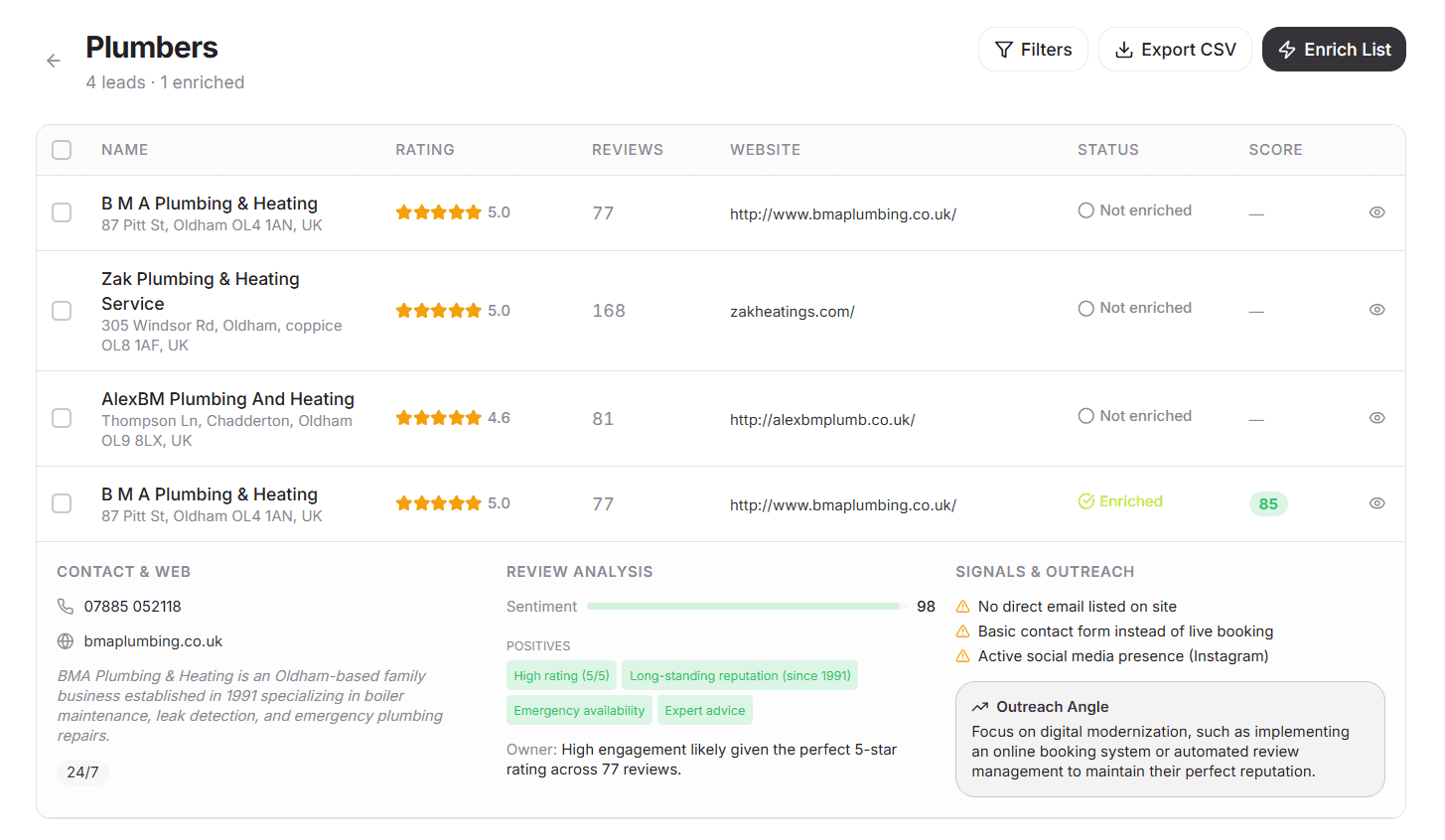Screen dimensions: 1445x840
Task: Click warning icon for Active social media signal
Action: click(962, 656)
